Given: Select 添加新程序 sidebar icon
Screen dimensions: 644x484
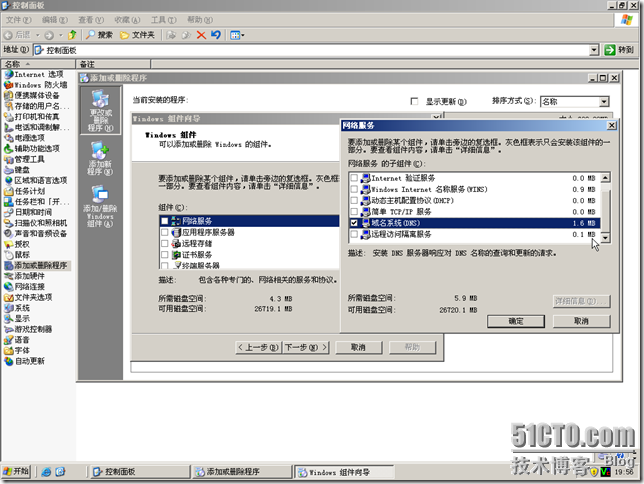Looking at the screenshot, I should point(100,158).
